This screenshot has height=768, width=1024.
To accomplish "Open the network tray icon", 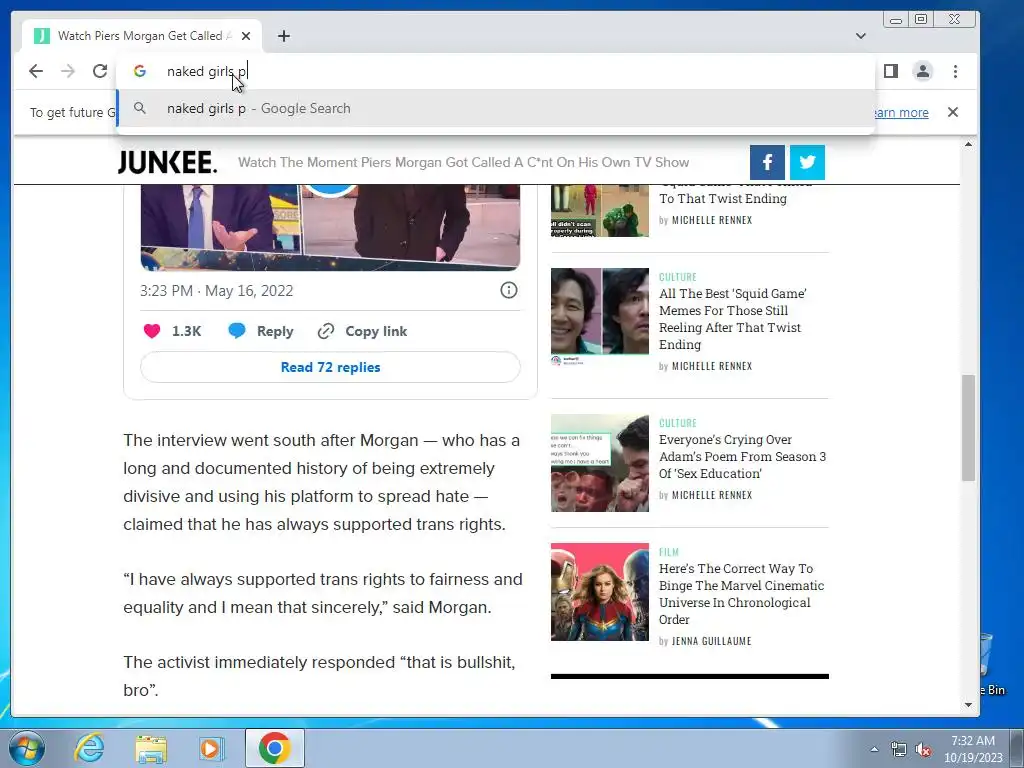I will [x=899, y=750].
